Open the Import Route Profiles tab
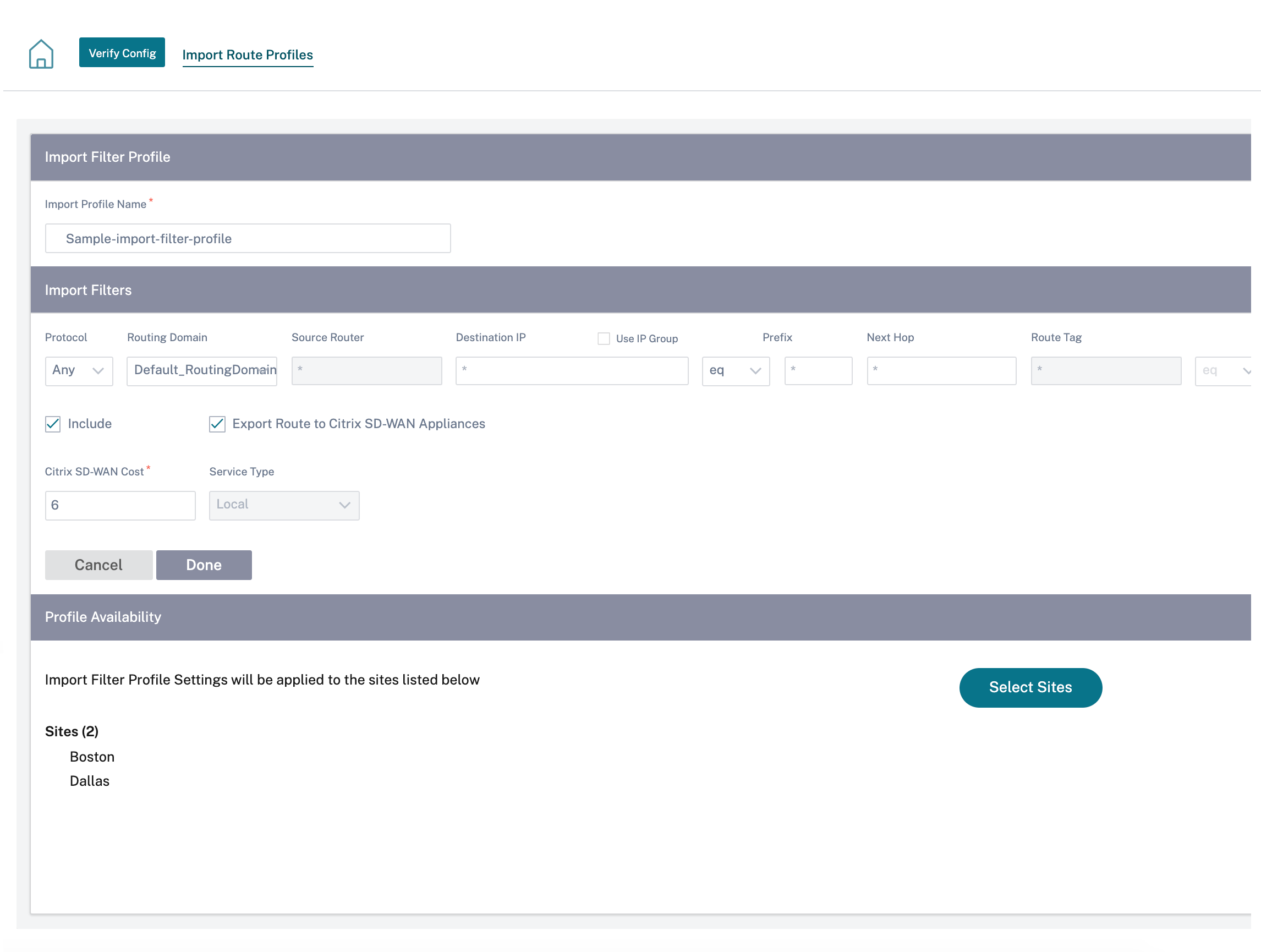The height and width of the screenshot is (952, 1261). [x=248, y=54]
